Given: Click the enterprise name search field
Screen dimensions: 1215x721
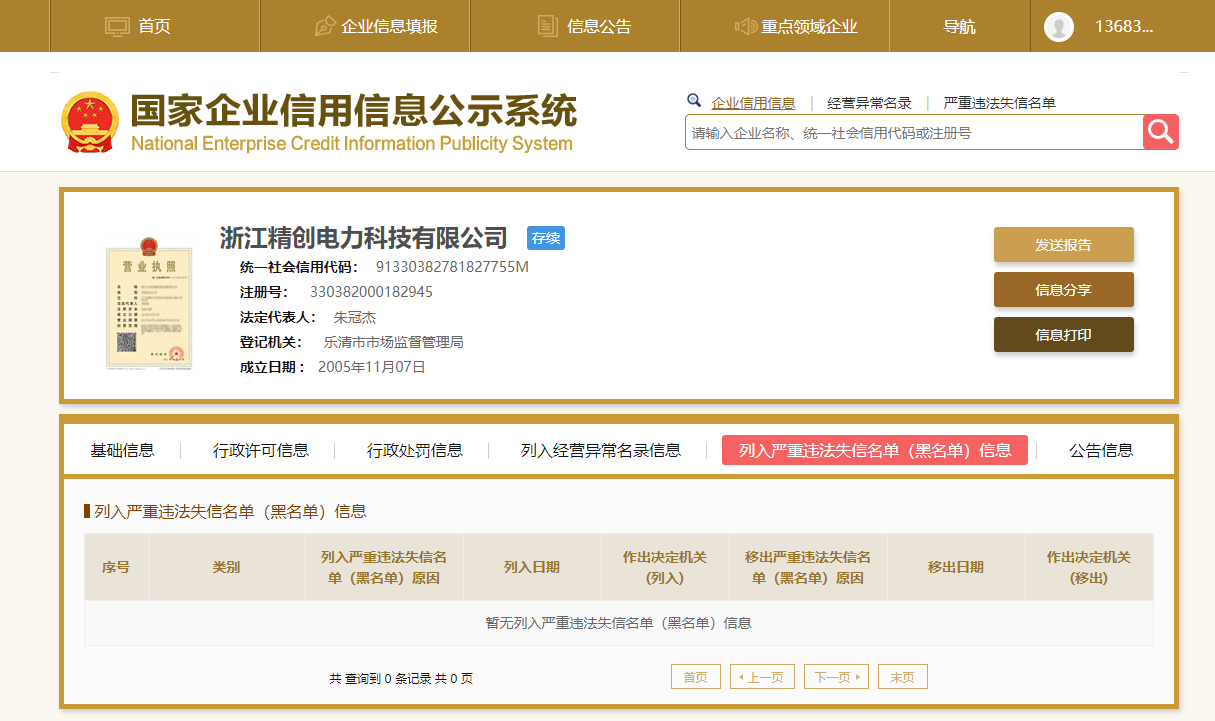Looking at the screenshot, I should click(914, 132).
